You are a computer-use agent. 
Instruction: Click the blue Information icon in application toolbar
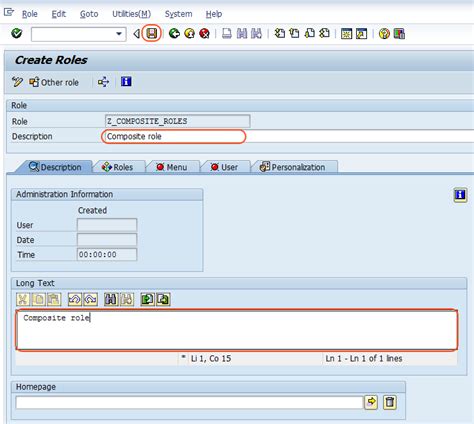[x=126, y=81]
